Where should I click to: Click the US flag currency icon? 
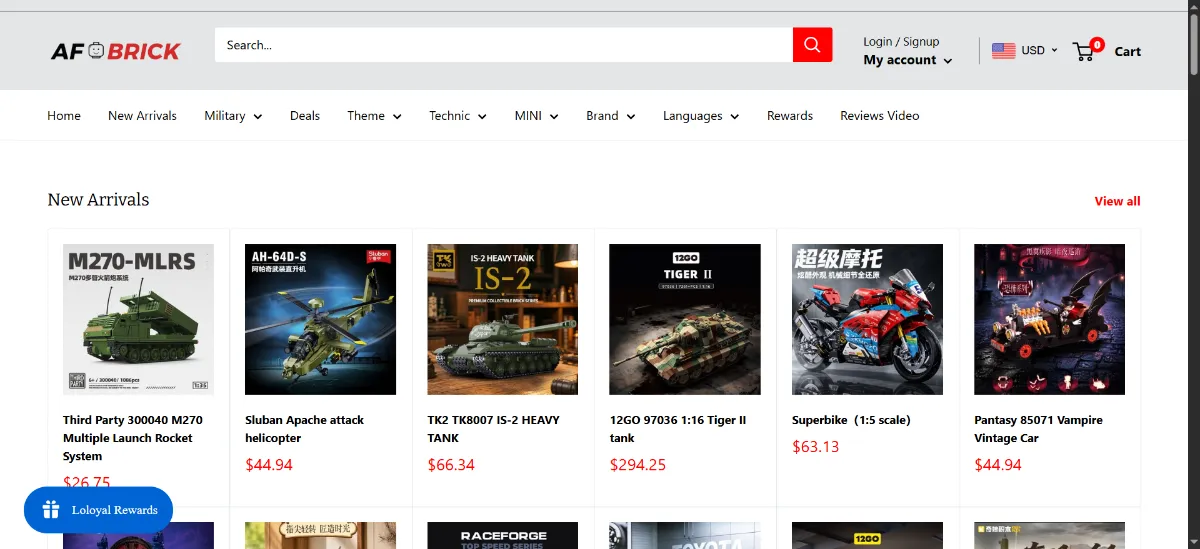pyautogui.click(x=1003, y=50)
